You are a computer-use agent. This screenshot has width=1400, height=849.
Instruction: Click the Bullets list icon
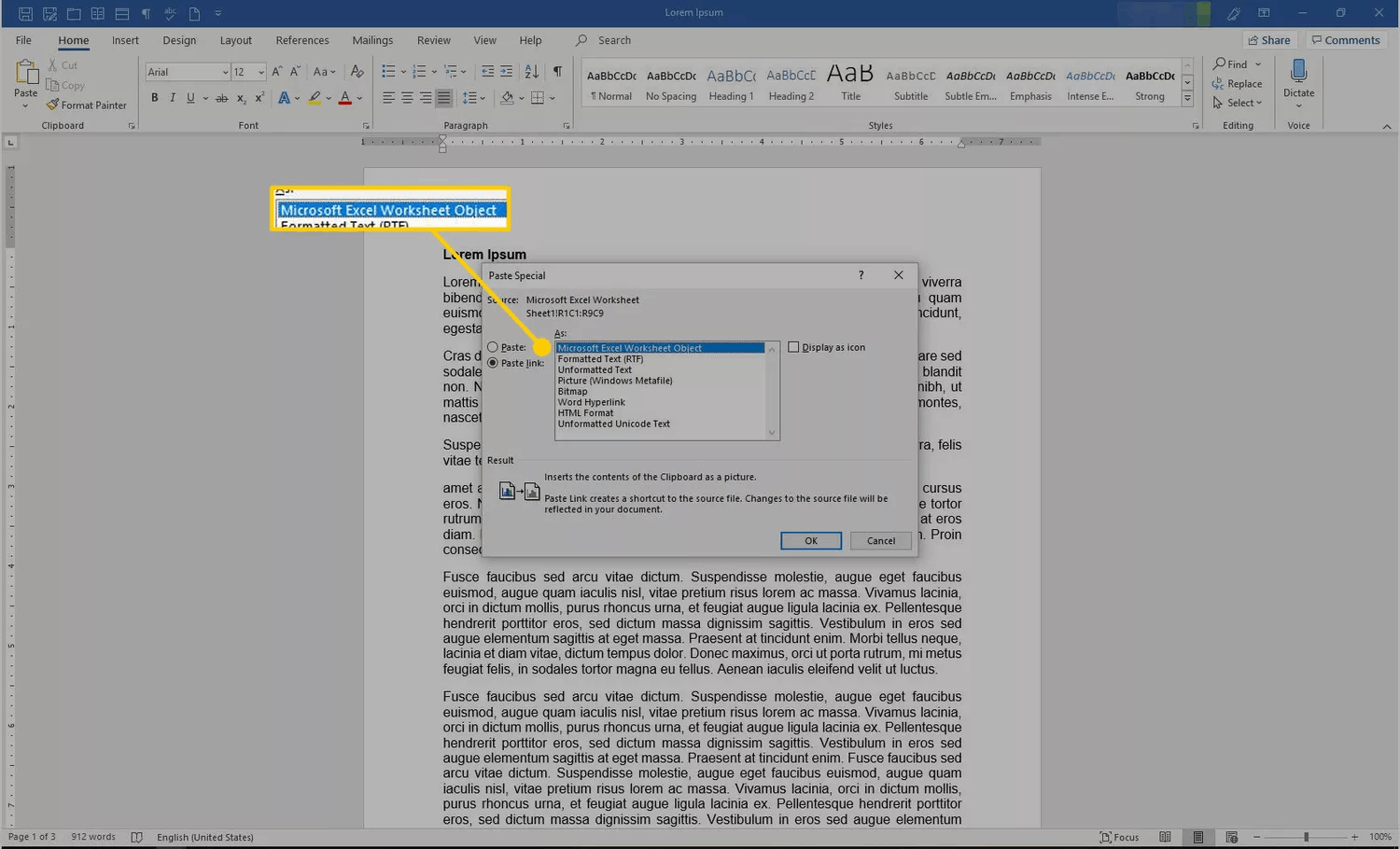388,72
